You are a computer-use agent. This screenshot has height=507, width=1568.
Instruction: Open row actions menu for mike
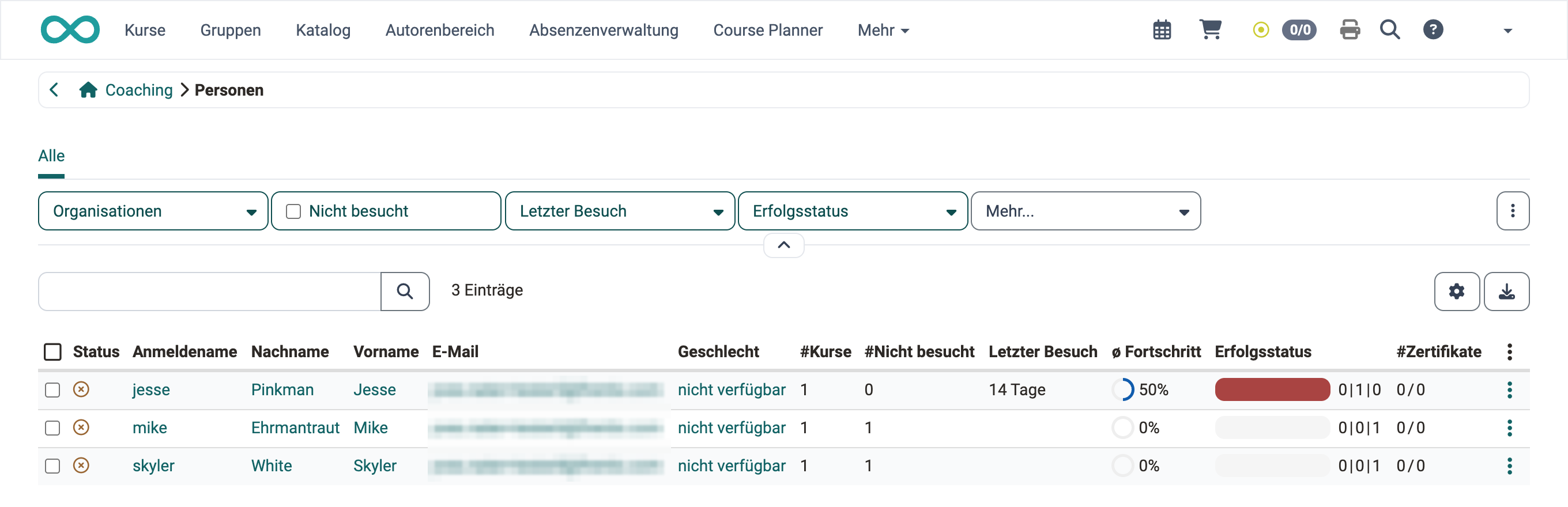tap(1510, 429)
